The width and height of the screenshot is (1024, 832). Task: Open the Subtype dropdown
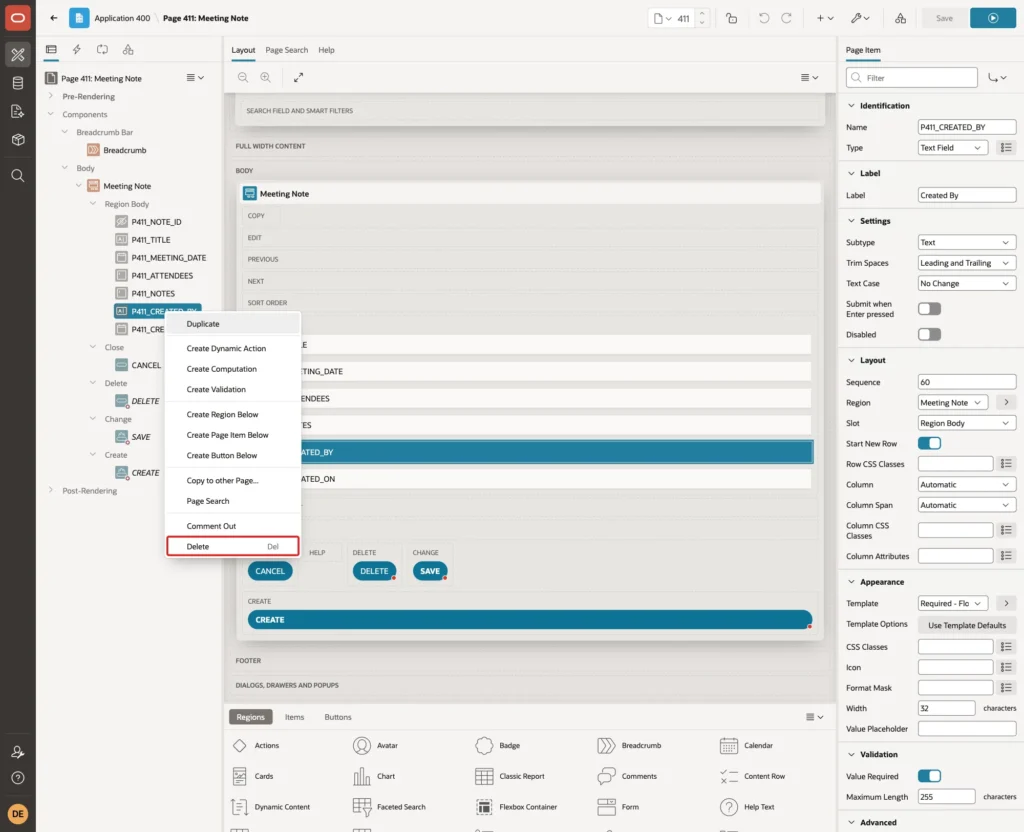point(967,242)
